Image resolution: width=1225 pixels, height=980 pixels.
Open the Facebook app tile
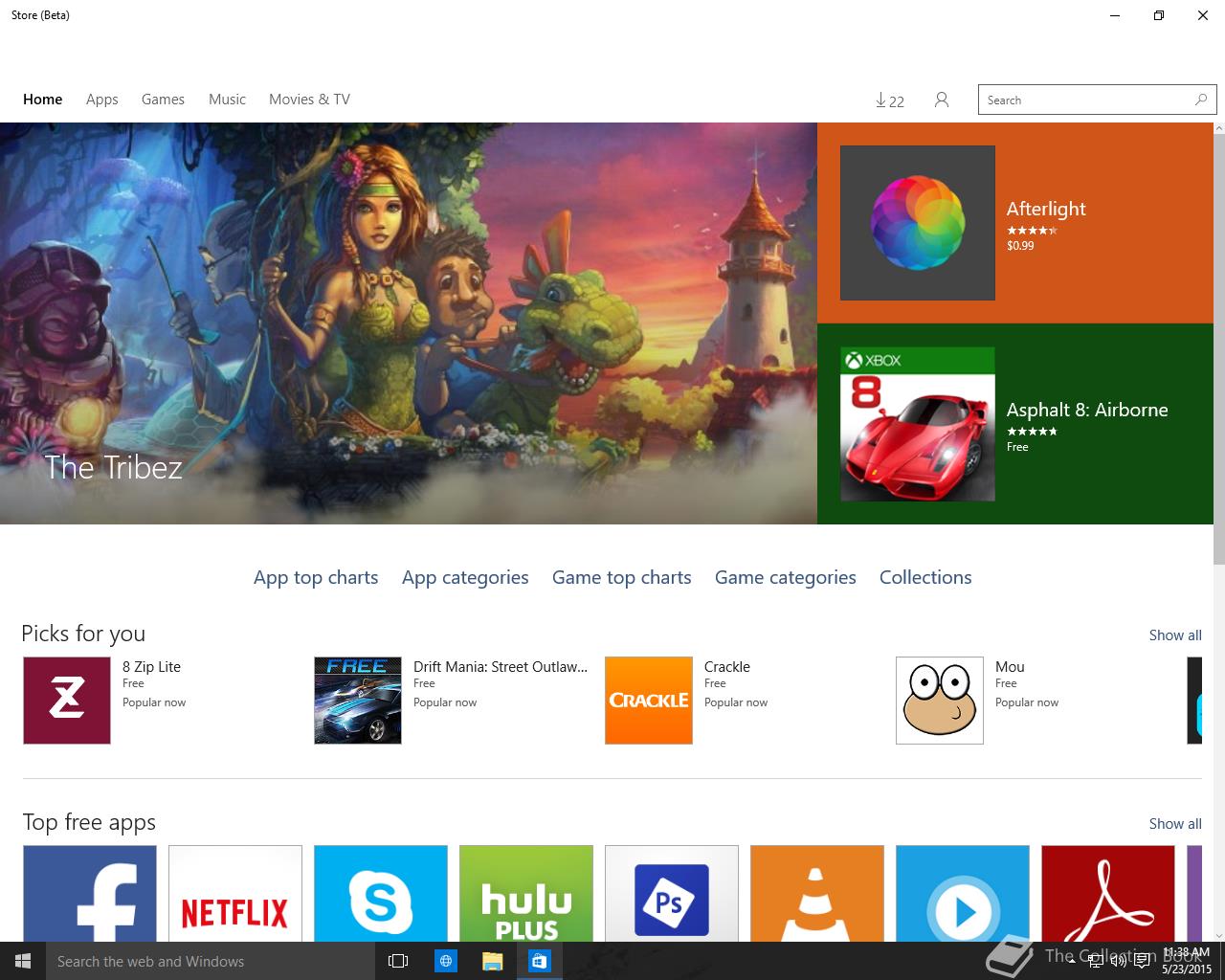(x=90, y=893)
